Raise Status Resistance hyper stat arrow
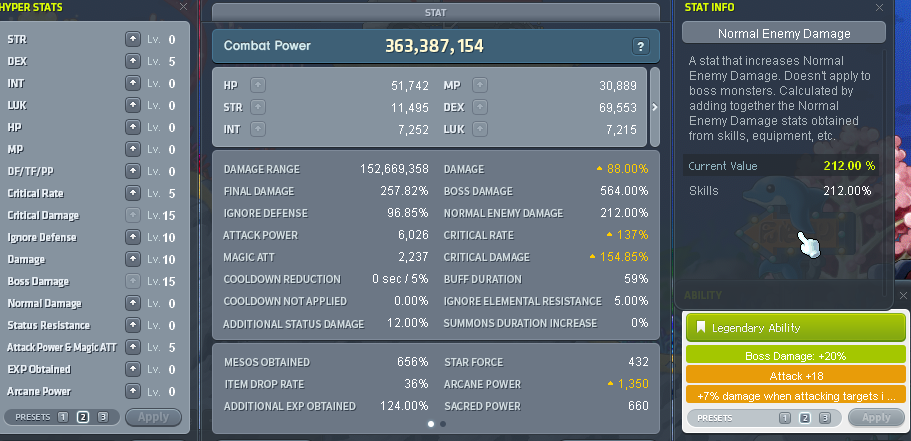Image resolution: width=911 pixels, height=441 pixels. tap(133, 325)
